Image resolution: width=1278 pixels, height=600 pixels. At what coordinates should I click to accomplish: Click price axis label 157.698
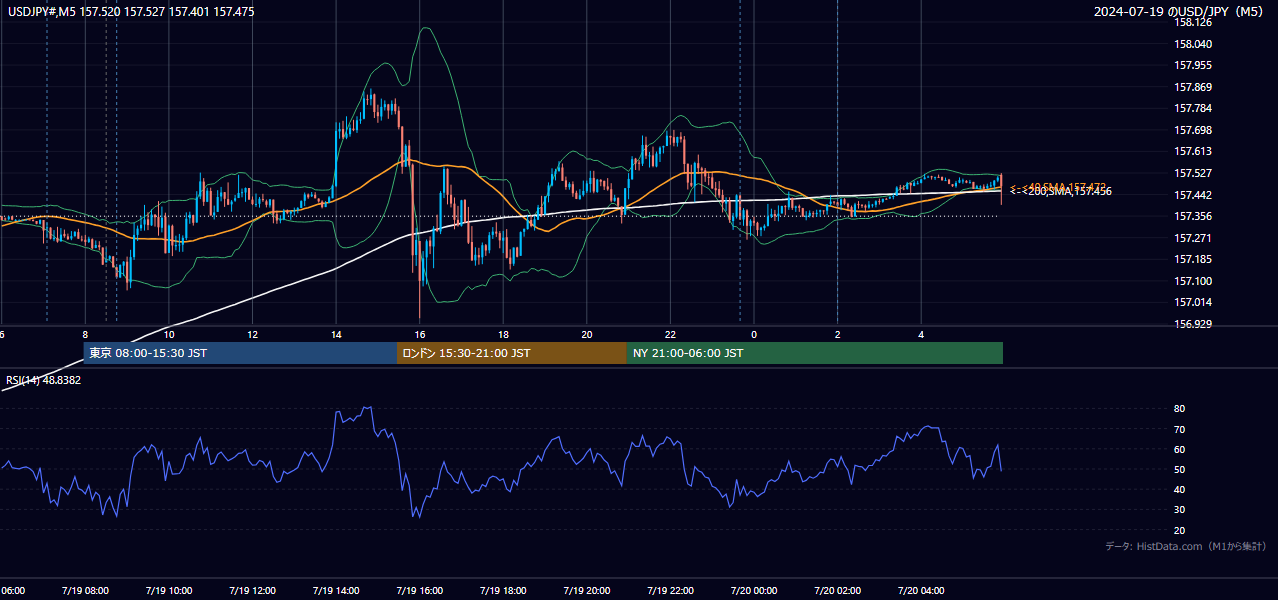(x=1193, y=130)
